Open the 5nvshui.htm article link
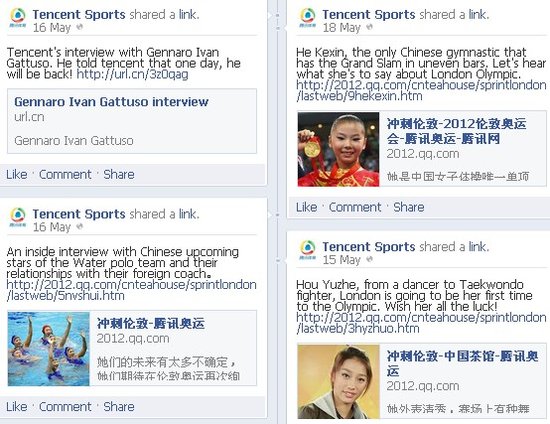The height and width of the screenshot is (424, 550). click(x=131, y=290)
